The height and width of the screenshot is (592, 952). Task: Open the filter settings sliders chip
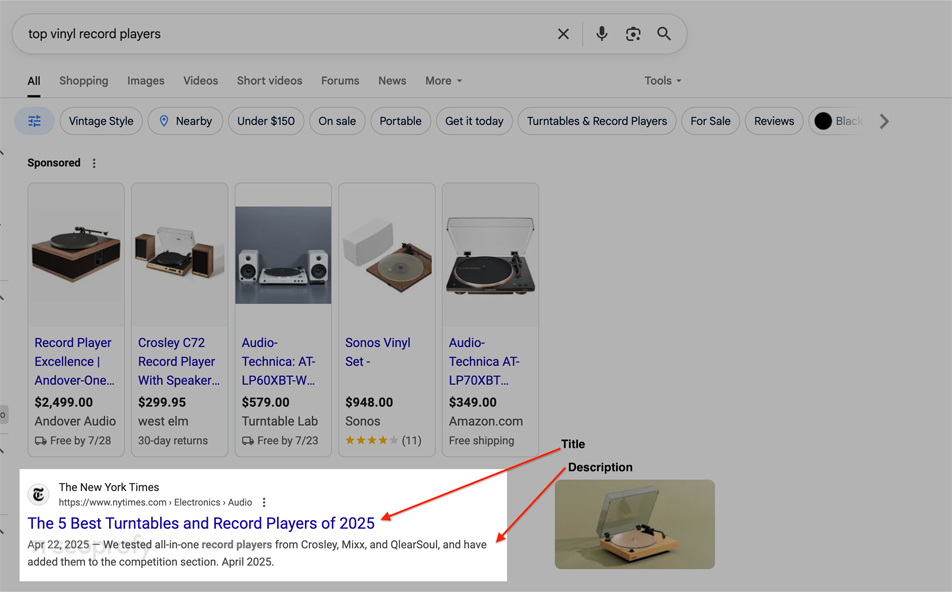(35, 121)
